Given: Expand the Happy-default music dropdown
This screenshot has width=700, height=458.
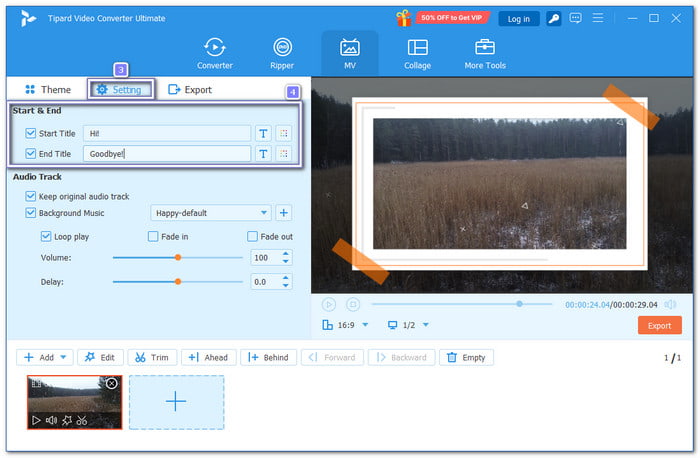Looking at the screenshot, I should pos(264,213).
